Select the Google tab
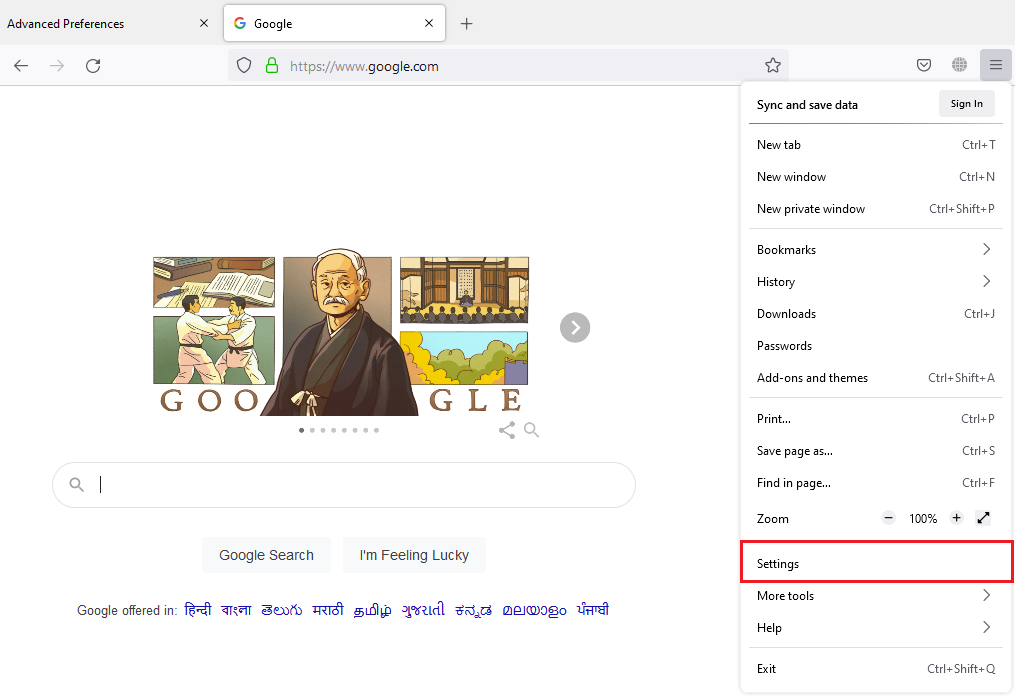This screenshot has height=700, width=1025. pos(334,24)
